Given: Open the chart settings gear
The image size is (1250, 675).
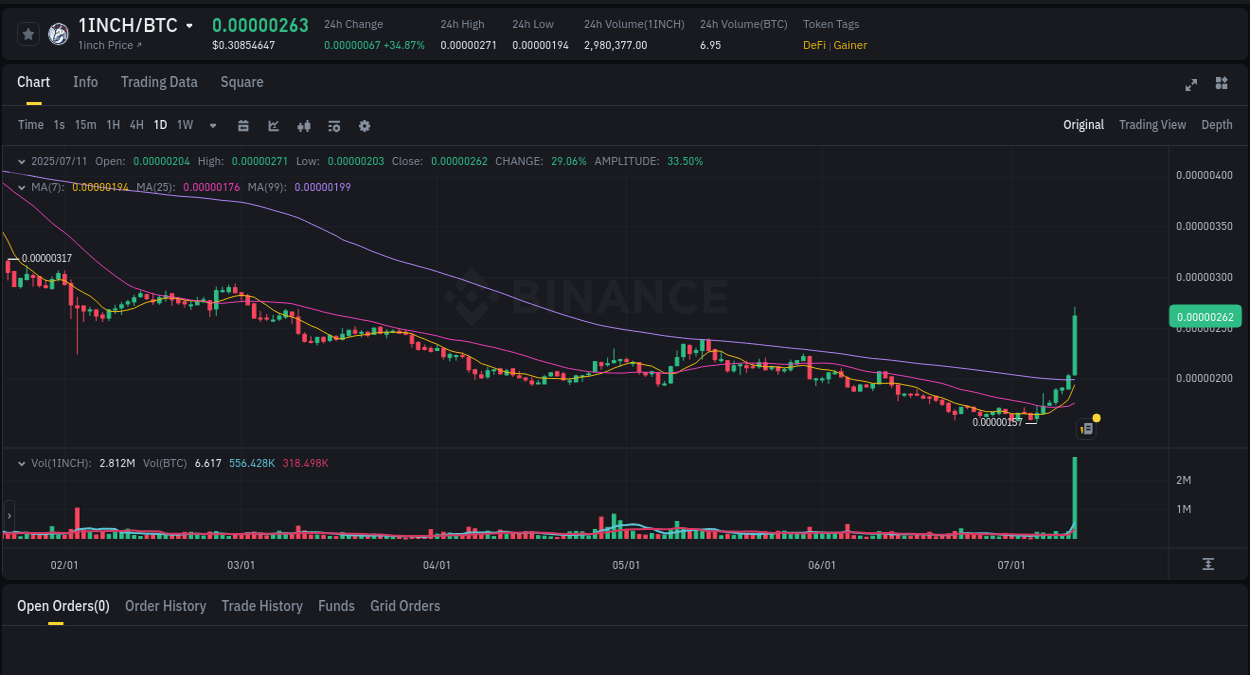Looking at the screenshot, I should [x=365, y=125].
